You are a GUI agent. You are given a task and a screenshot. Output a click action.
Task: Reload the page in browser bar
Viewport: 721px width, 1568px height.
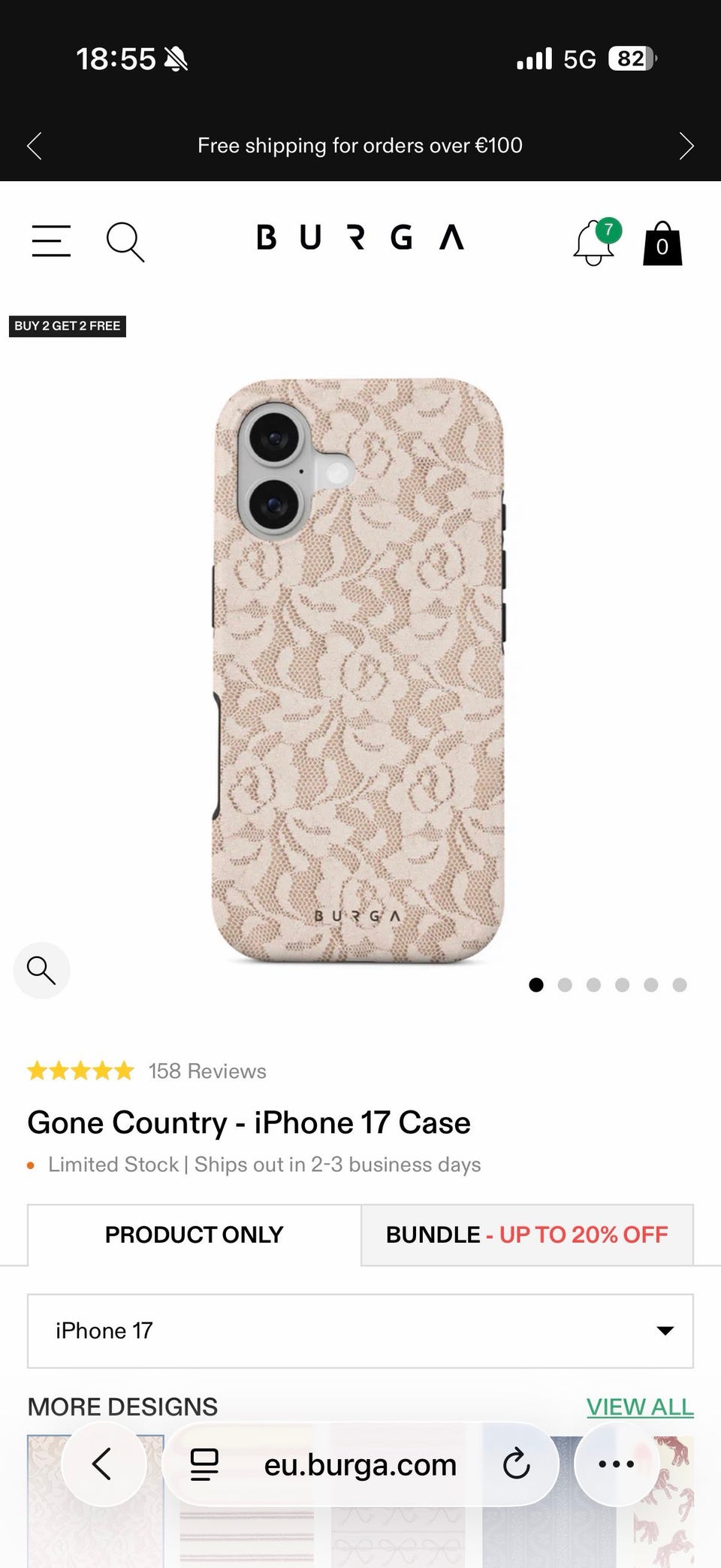pos(516,1464)
